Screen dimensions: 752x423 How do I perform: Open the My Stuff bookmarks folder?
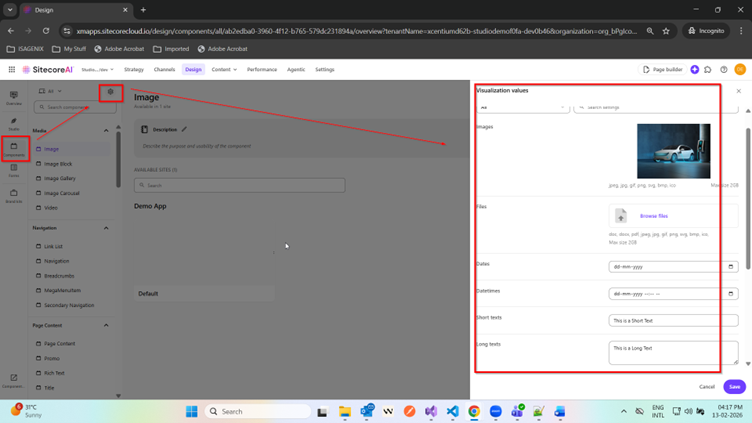tap(69, 49)
